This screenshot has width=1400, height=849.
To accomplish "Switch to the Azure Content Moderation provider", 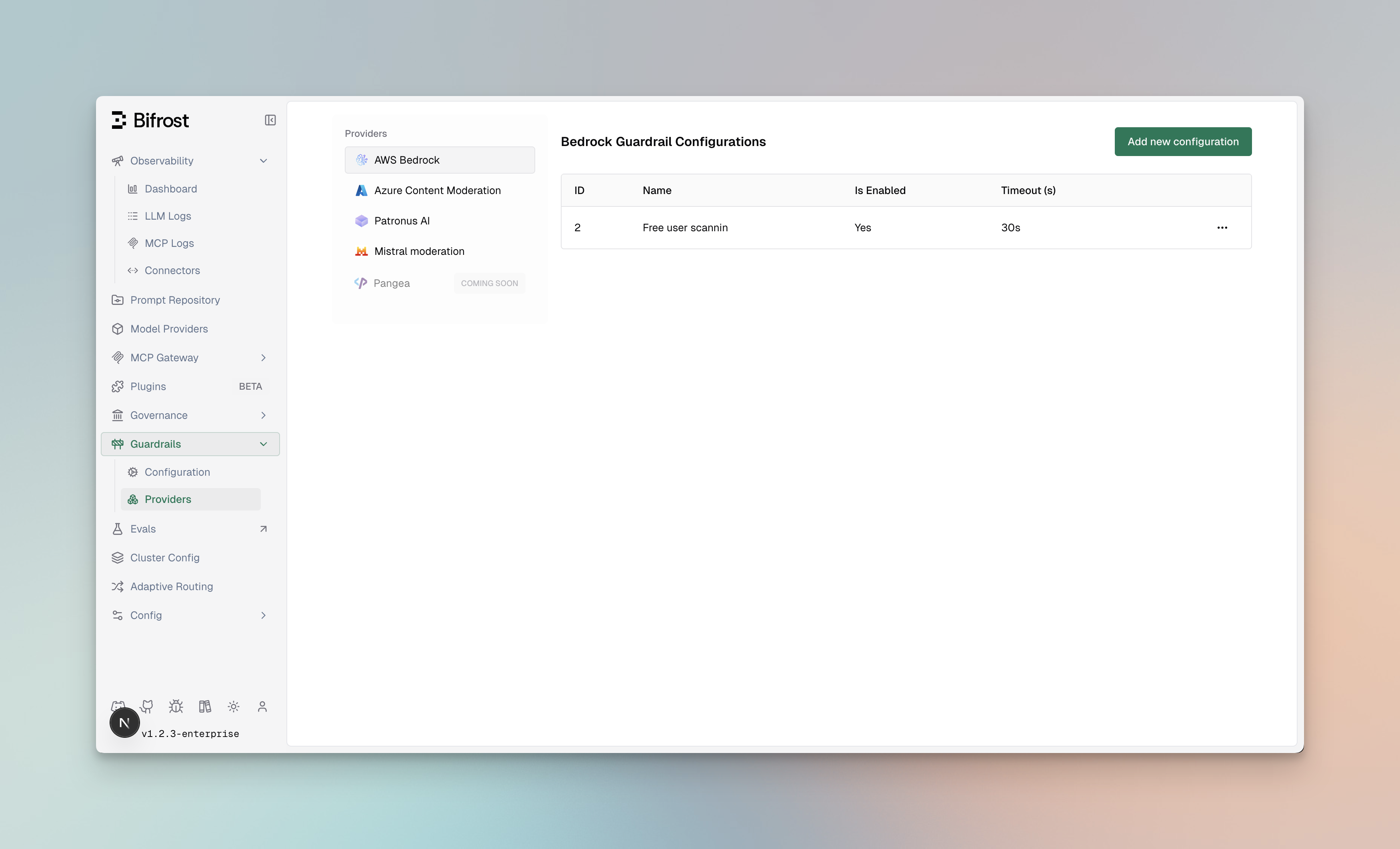I will coord(438,190).
